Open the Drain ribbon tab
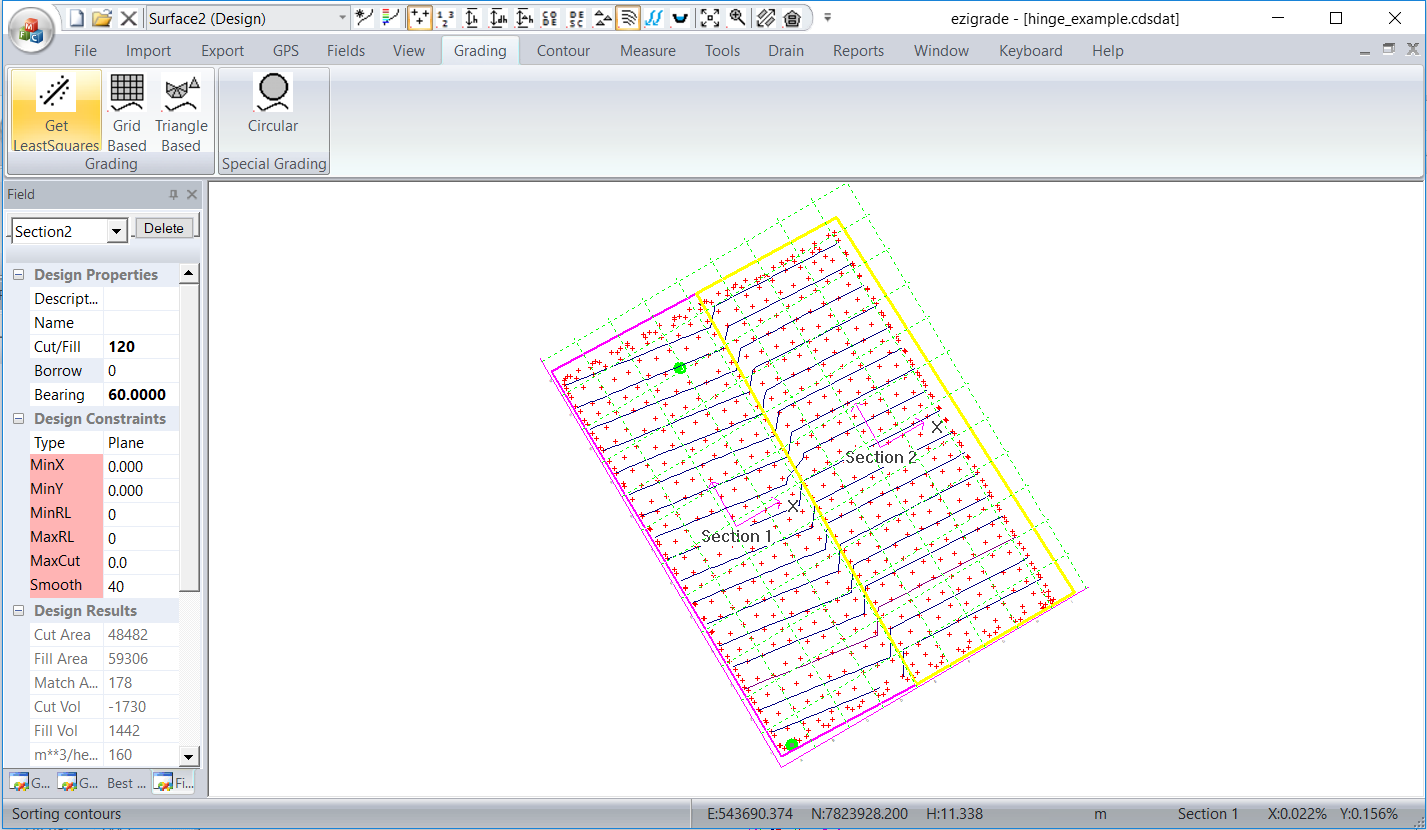The height and width of the screenshot is (830, 1427). 785,51
